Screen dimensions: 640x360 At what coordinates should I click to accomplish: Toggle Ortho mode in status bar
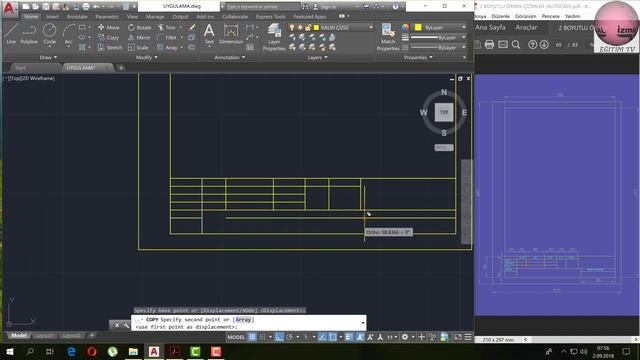[279, 337]
